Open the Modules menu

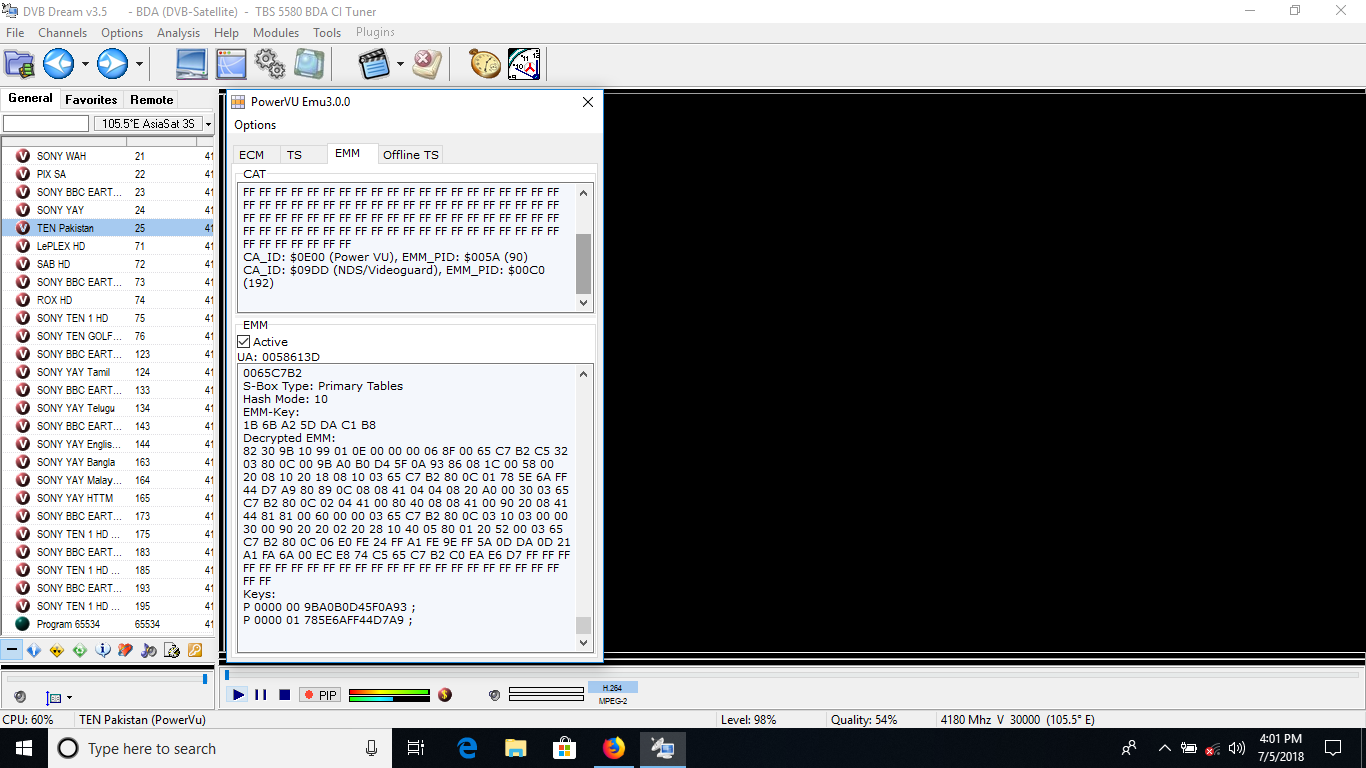coord(276,33)
